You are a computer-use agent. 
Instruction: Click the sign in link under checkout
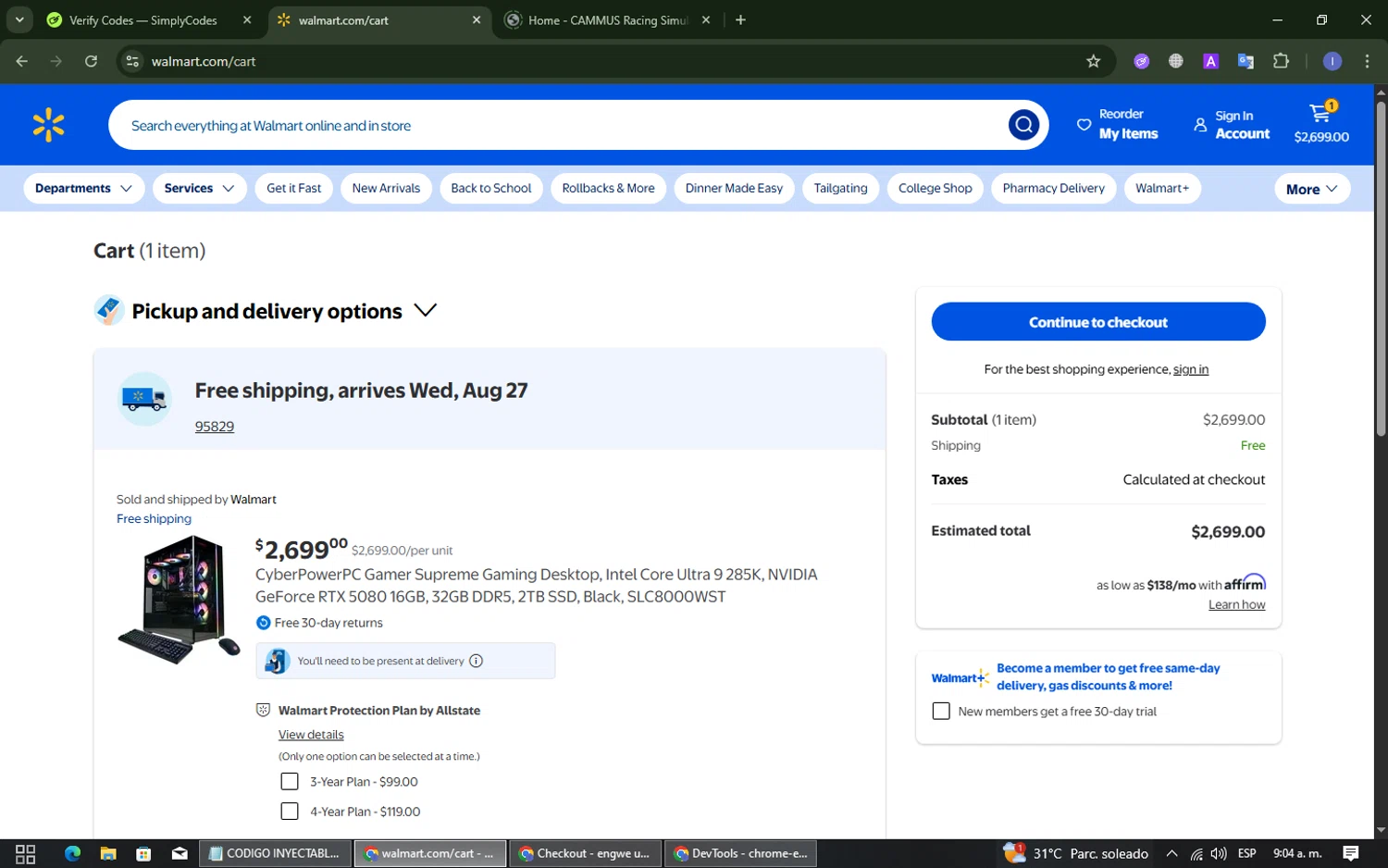coord(1191,369)
